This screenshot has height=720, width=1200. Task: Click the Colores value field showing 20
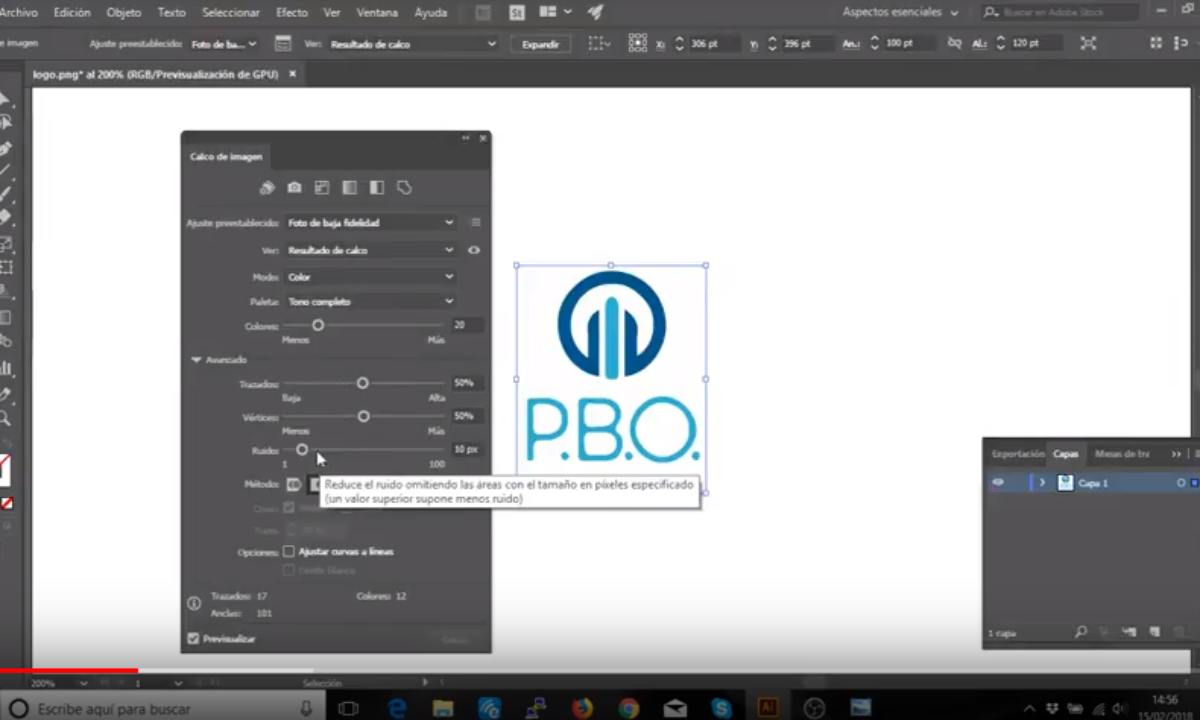coord(467,325)
